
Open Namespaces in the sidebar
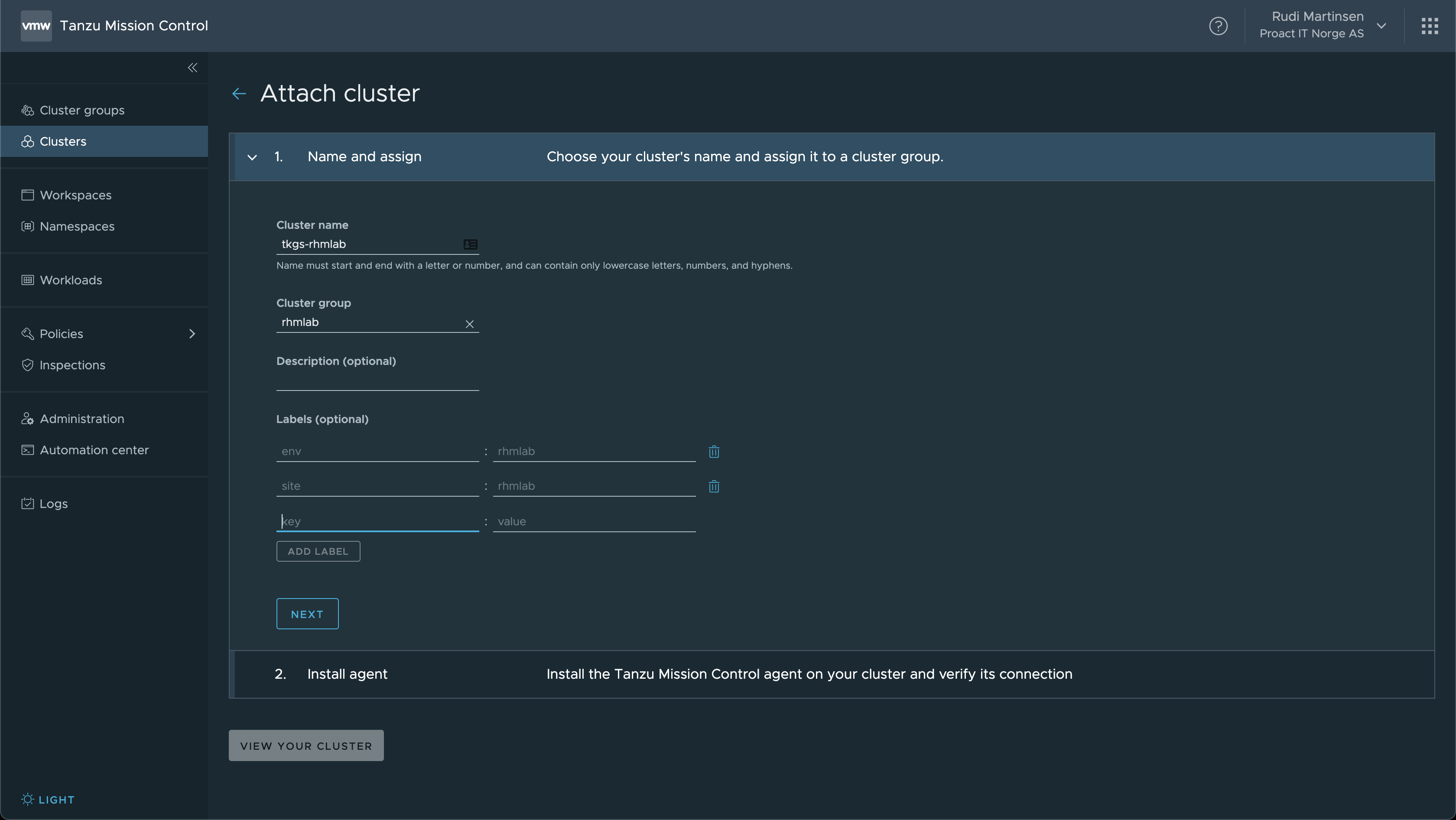click(104, 226)
